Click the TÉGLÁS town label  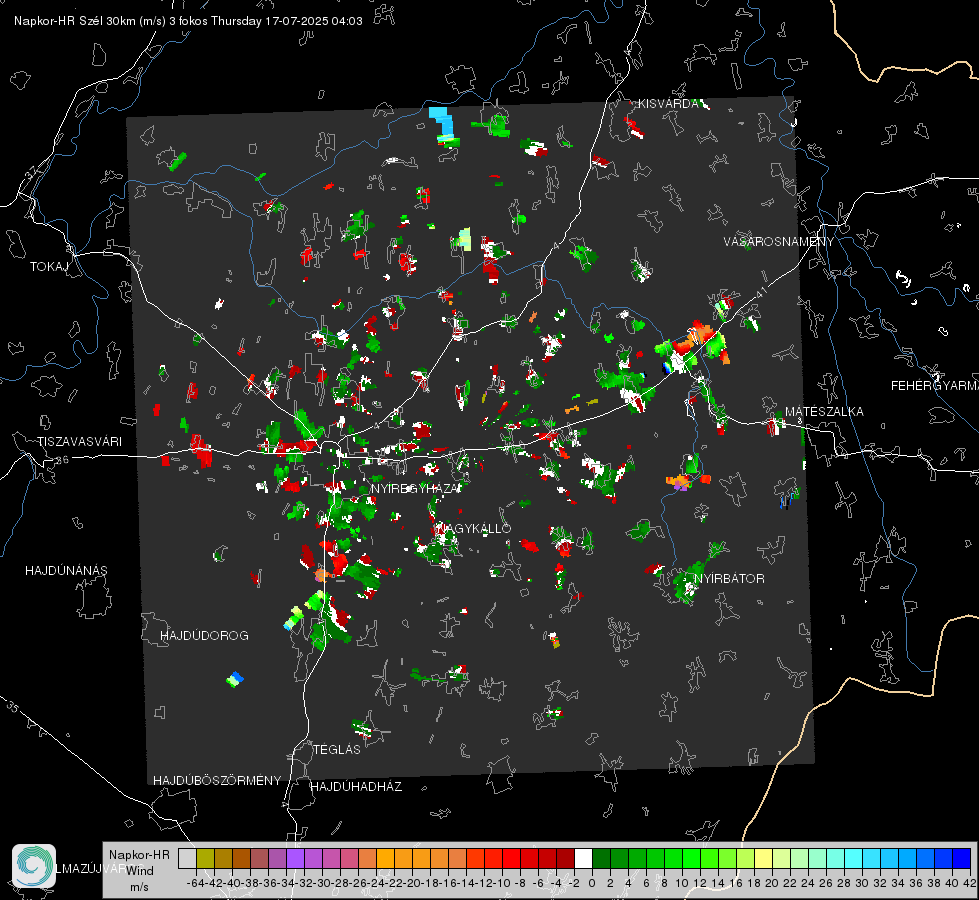coord(337,749)
